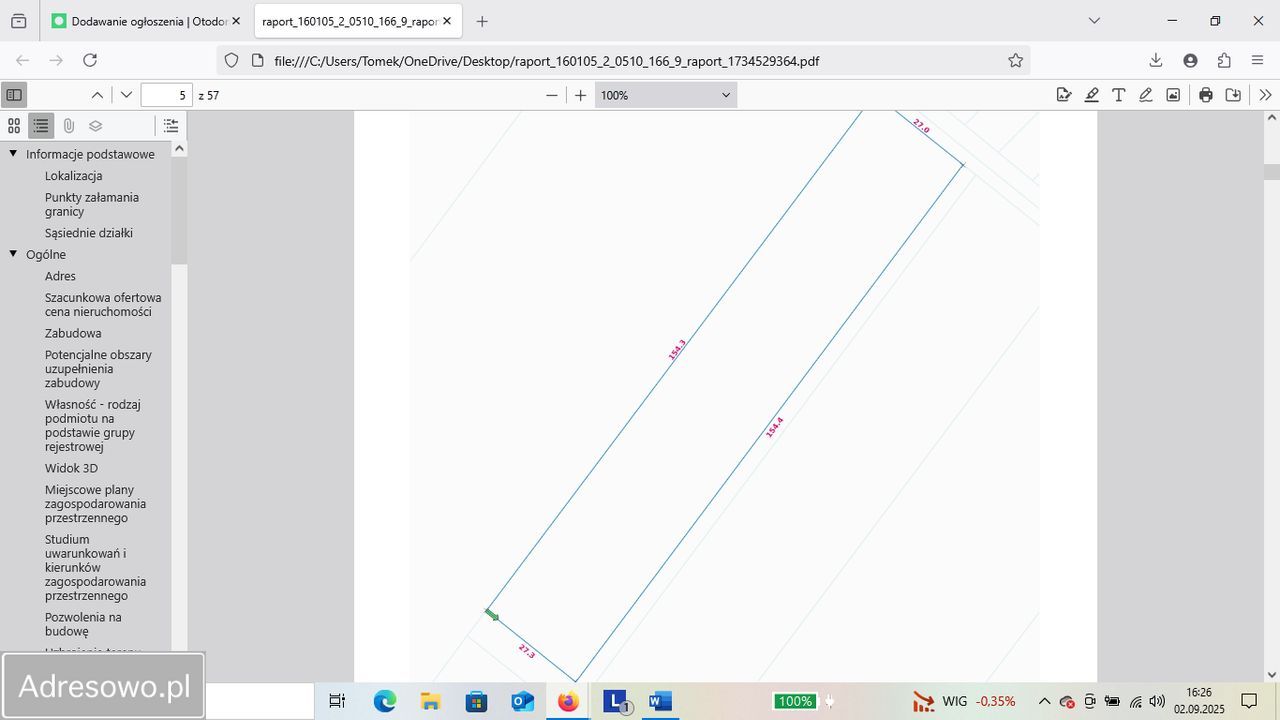This screenshot has height=720, width=1280.
Task: Zoom in on the PDF
Action: tap(580, 95)
